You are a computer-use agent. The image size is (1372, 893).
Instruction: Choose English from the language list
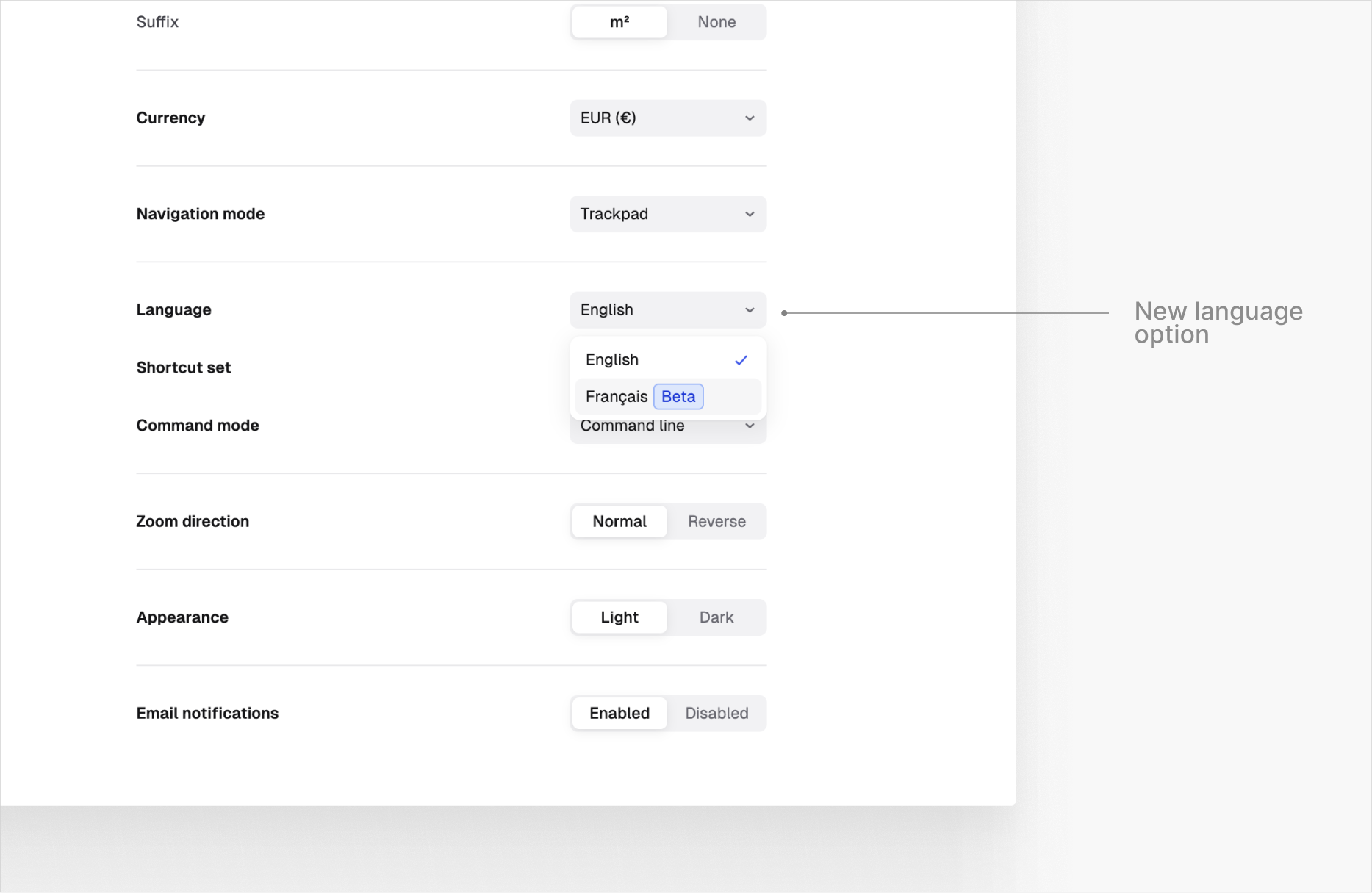point(612,360)
